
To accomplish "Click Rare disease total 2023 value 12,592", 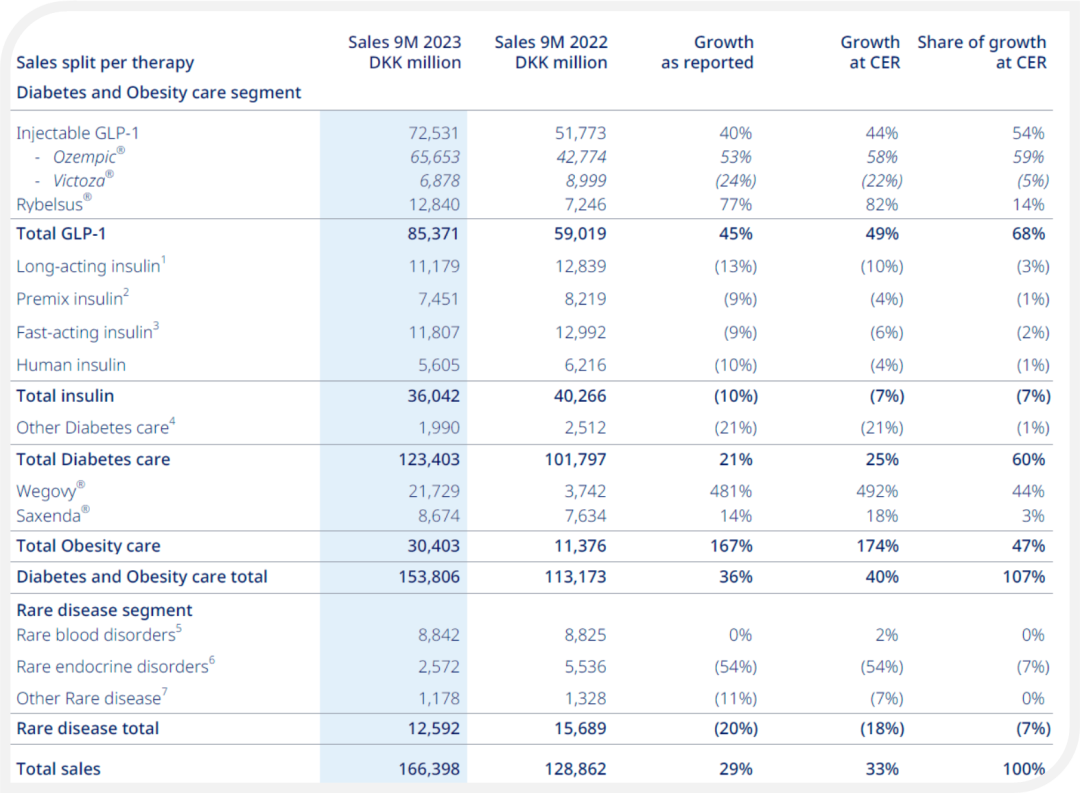I will 433,728.
